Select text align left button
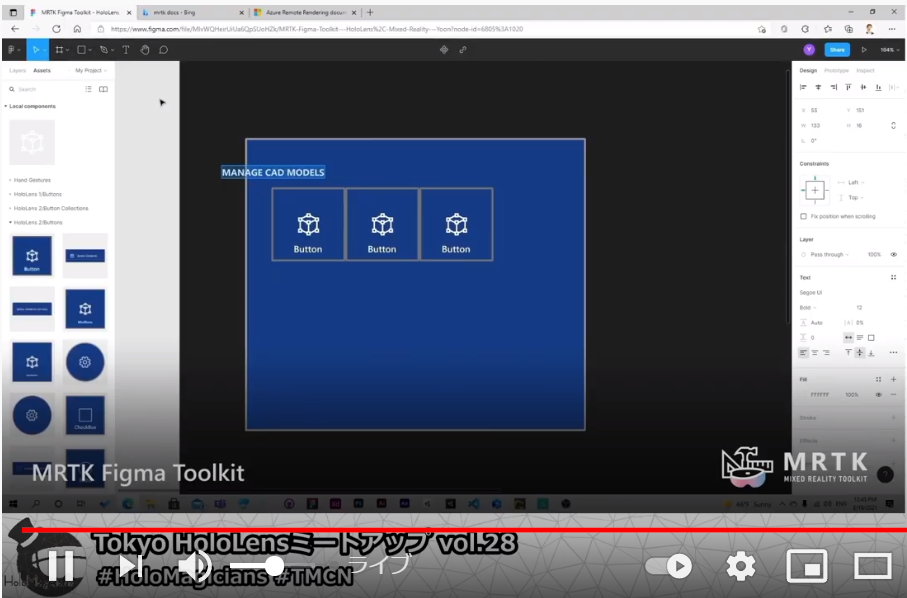Image resolution: width=907 pixels, height=598 pixels. [x=803, y=353]
